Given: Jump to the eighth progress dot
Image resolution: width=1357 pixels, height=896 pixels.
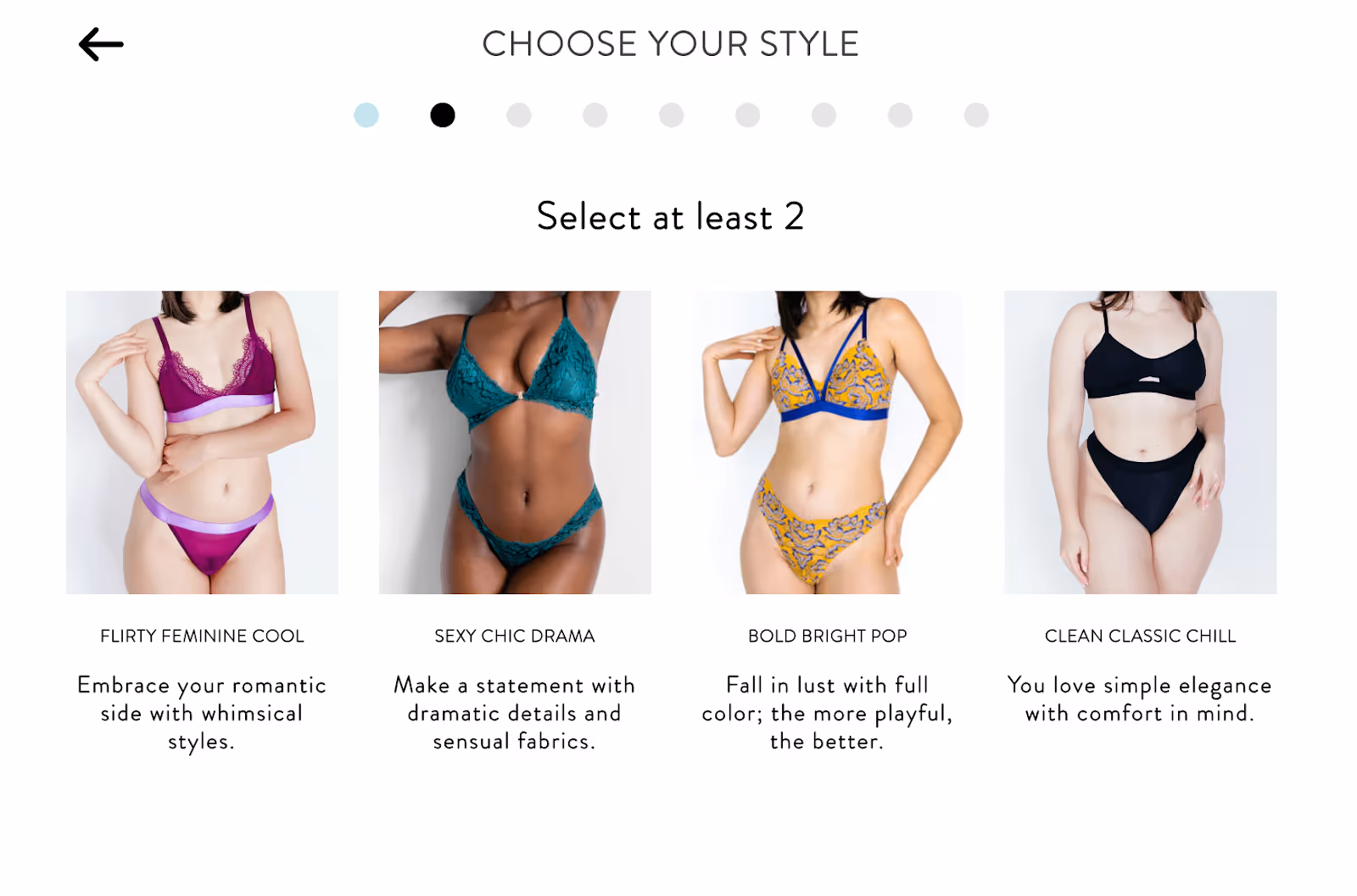Looking at the screenshot, I should click(x=901, y=115).
